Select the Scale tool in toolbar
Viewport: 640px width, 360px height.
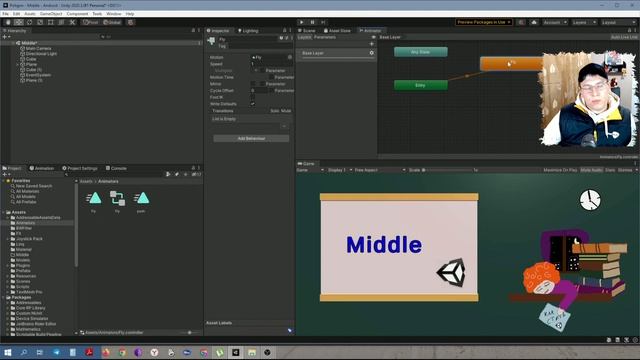40,22
